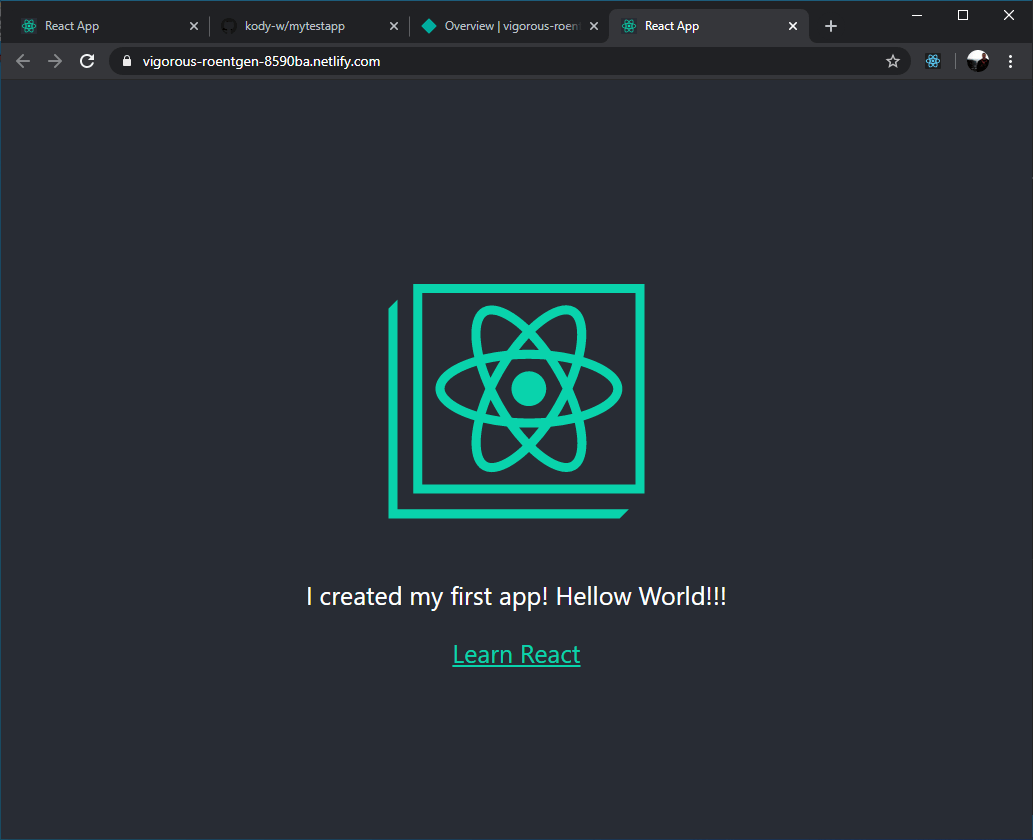Viewport: 1033px width, 840px height.
Task: Open Chrome's three-dot menu
Action: click(1011, 61)
